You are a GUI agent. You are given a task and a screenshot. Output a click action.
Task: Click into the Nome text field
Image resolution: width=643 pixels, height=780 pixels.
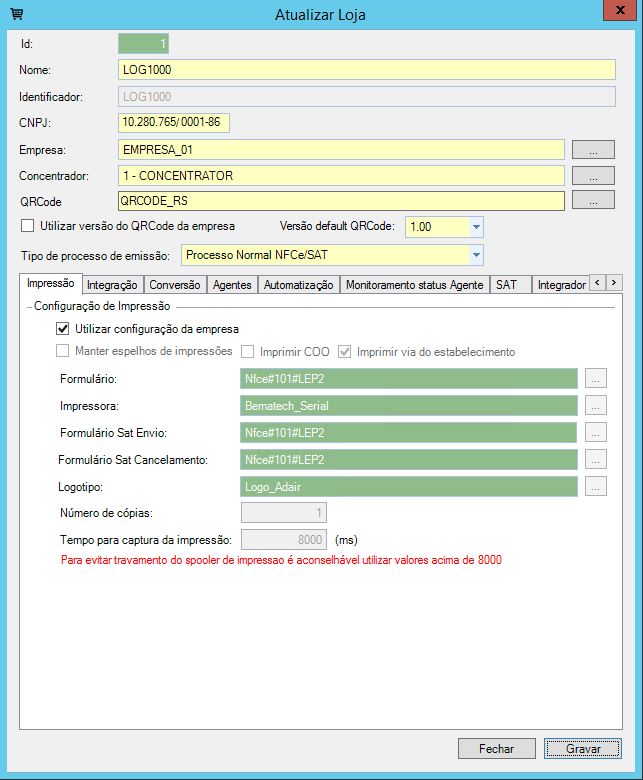click(365, 70)
